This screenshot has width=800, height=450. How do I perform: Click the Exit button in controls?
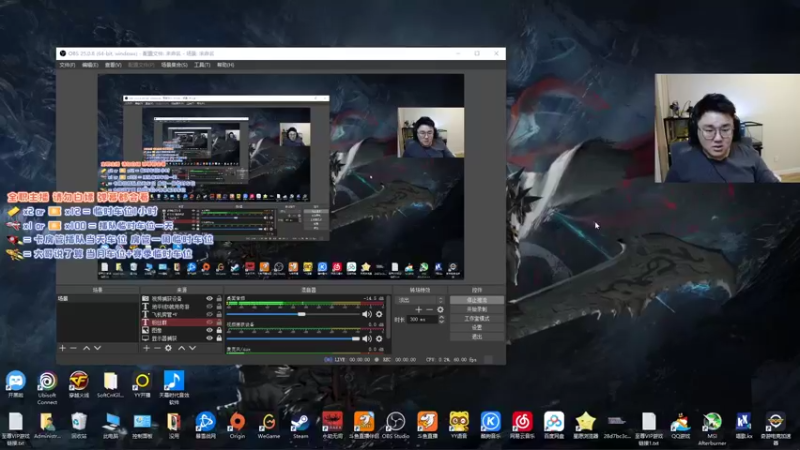(x=477, y=337)
